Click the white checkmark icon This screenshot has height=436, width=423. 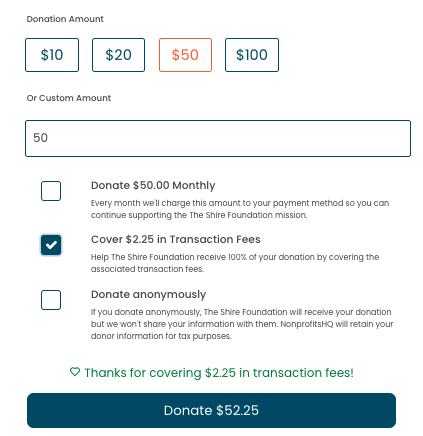[51, 245]
